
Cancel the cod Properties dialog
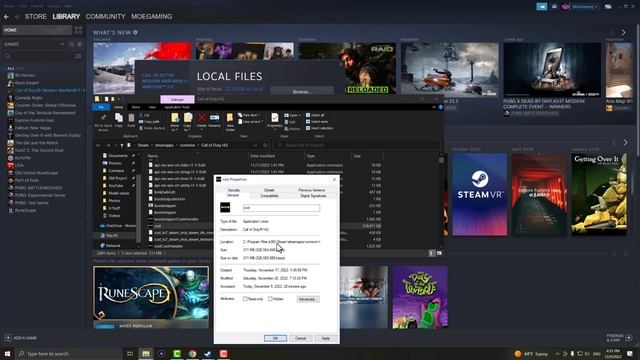(x=300, y=338)
